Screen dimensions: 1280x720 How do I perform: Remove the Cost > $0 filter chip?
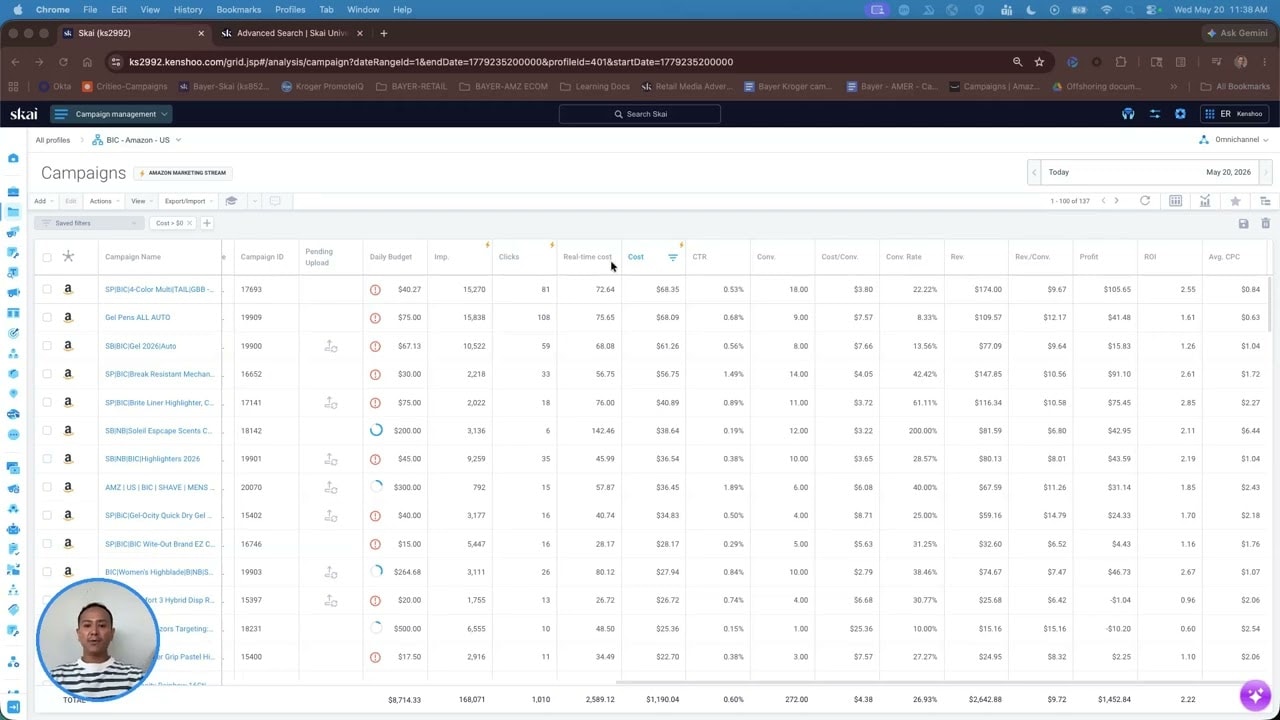click(x=190, y=223)
